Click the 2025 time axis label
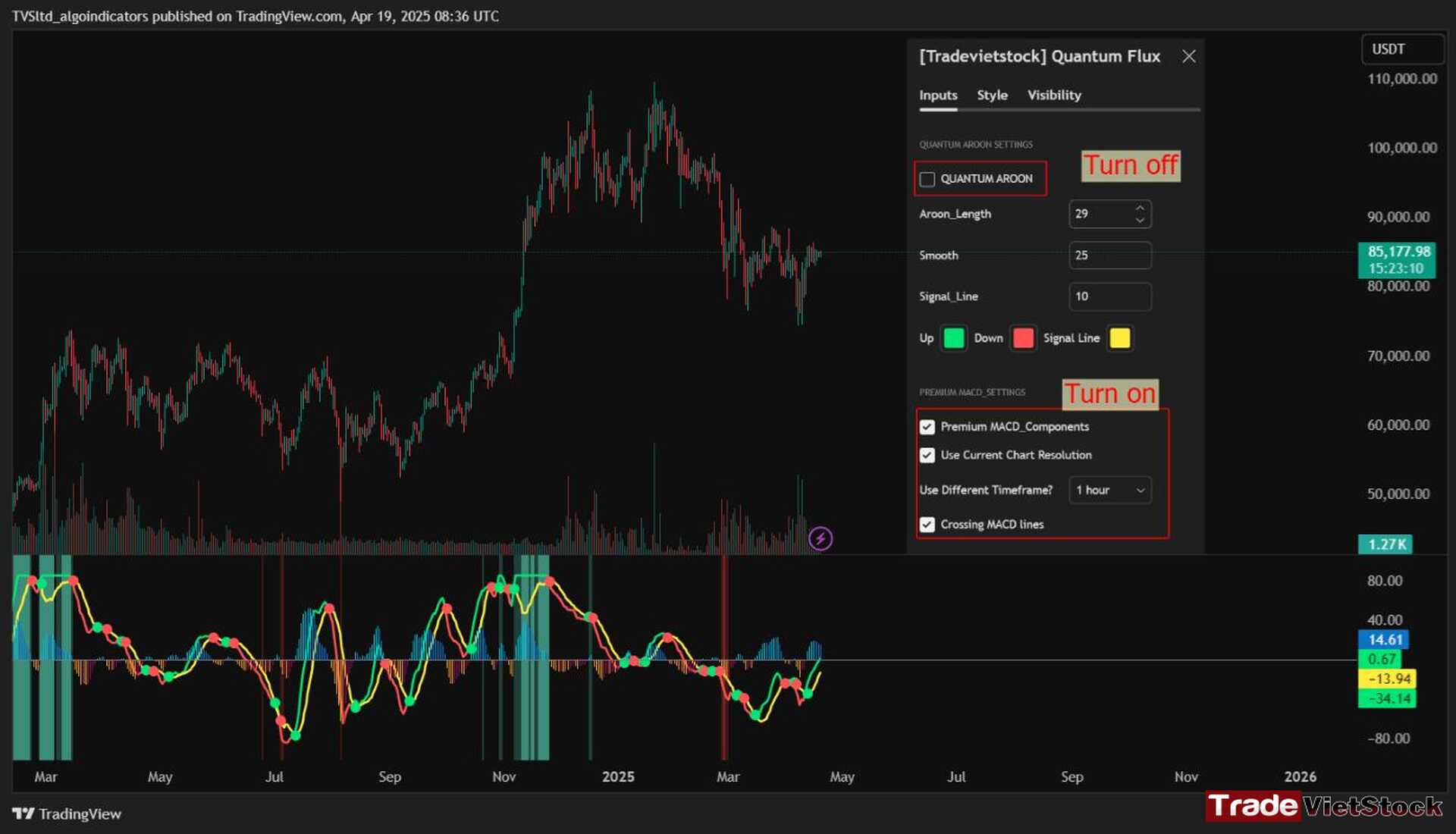 [x=618, y=777]
